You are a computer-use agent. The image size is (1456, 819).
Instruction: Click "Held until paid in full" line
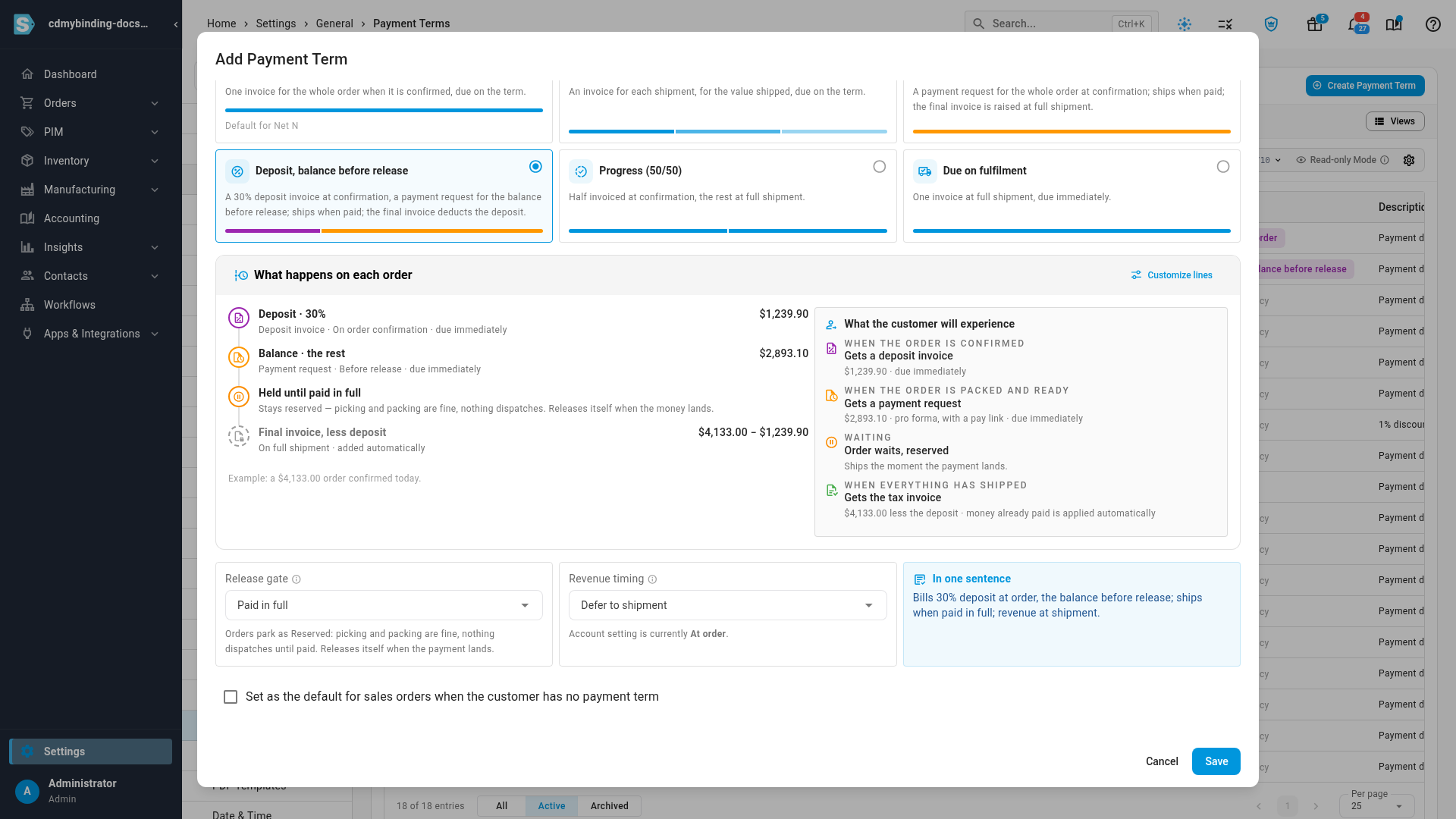click(x=309, y=393)
